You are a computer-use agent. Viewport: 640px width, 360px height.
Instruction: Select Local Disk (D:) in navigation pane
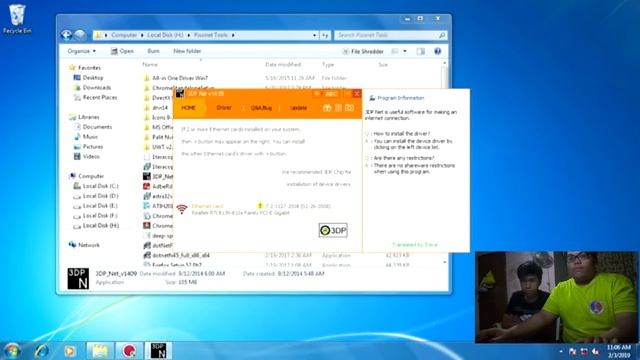[100, 196]
